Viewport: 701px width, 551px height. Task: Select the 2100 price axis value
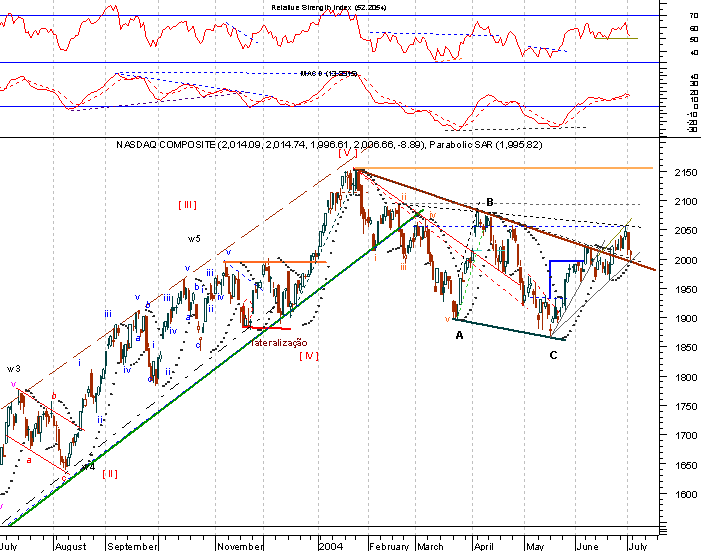click(x=685, y=202)
